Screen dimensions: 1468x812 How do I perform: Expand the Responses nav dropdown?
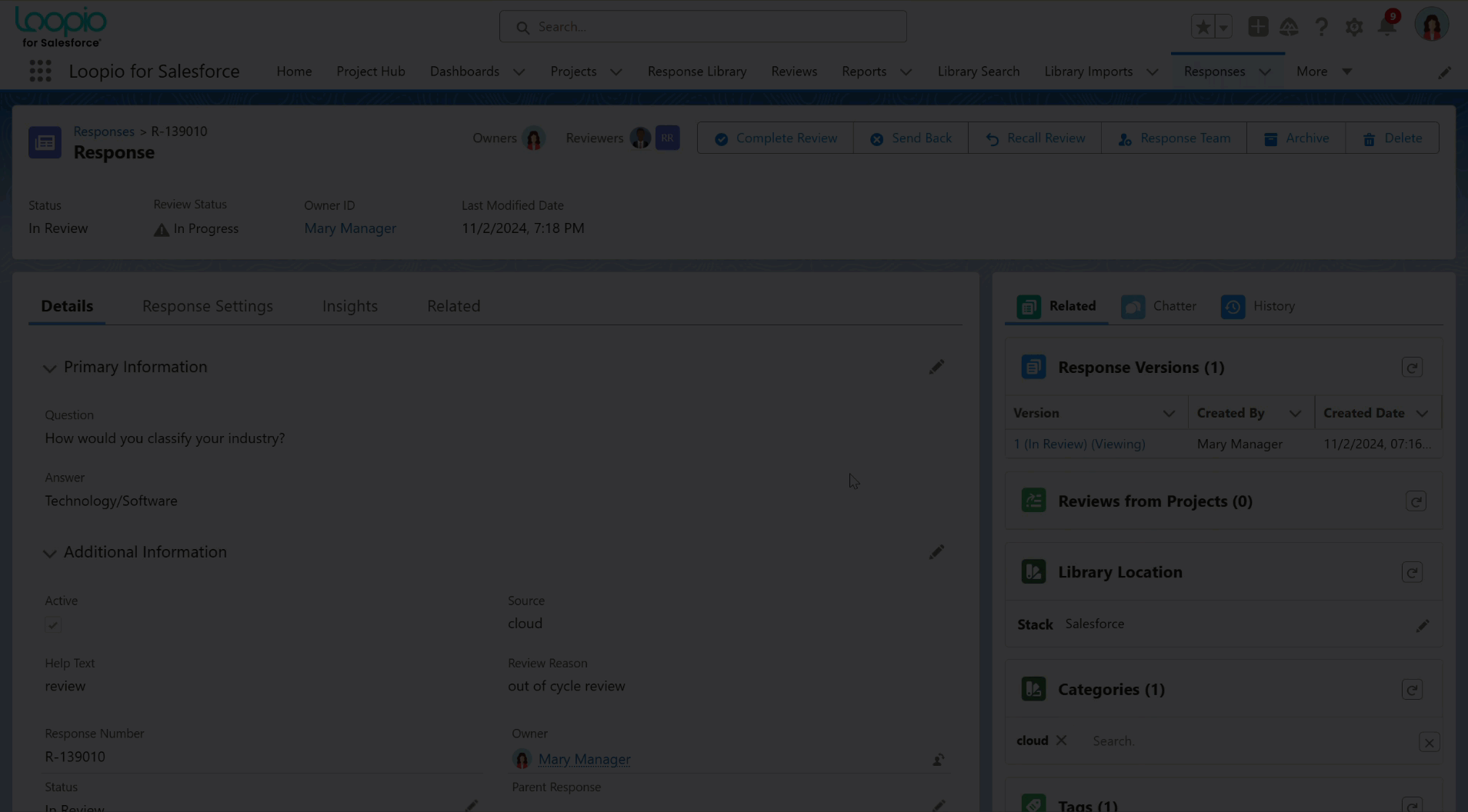(1265, 72)
